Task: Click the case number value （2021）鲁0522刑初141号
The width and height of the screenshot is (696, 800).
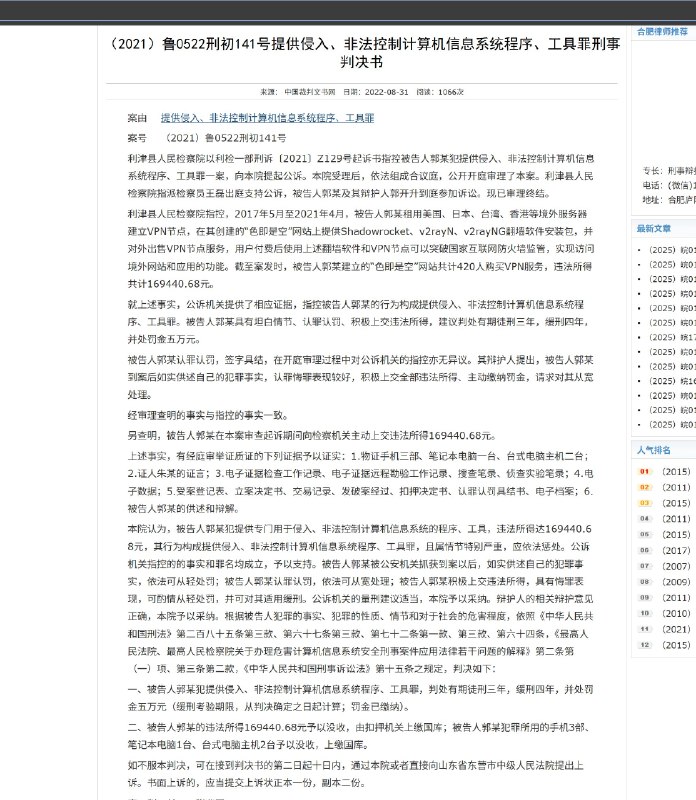Action: coord(223,138)
